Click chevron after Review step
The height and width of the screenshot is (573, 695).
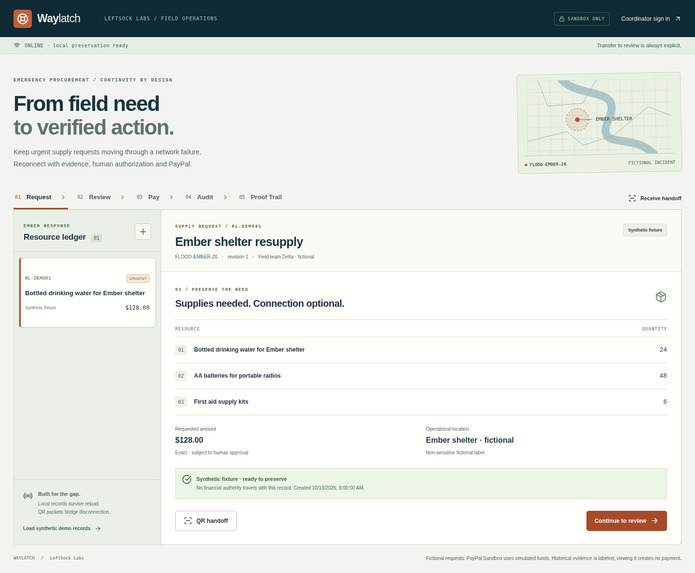[122, 197]
